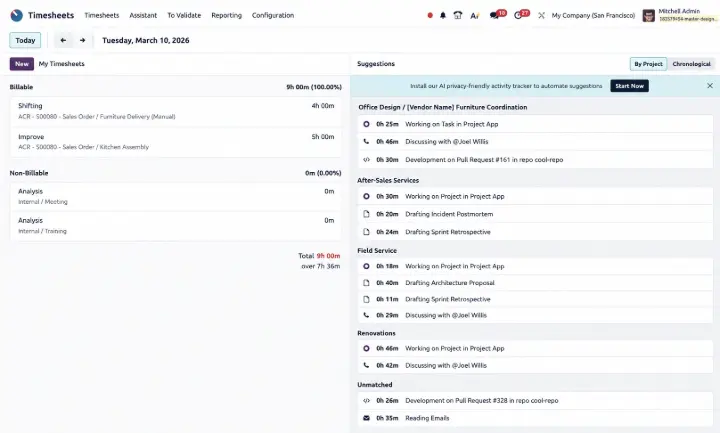Click circle icon of 0h 25m Working on Task
The height and width of the screenshot is (433, 720).
click(x=366, y=124)
